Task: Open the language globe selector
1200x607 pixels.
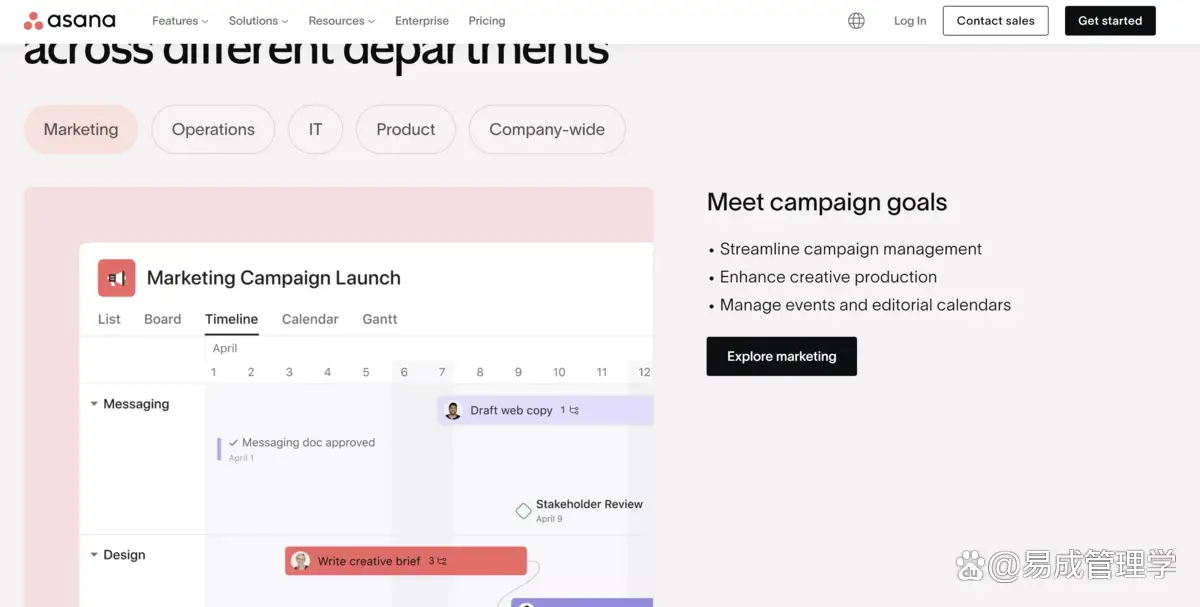Action: tap(856, 21)
